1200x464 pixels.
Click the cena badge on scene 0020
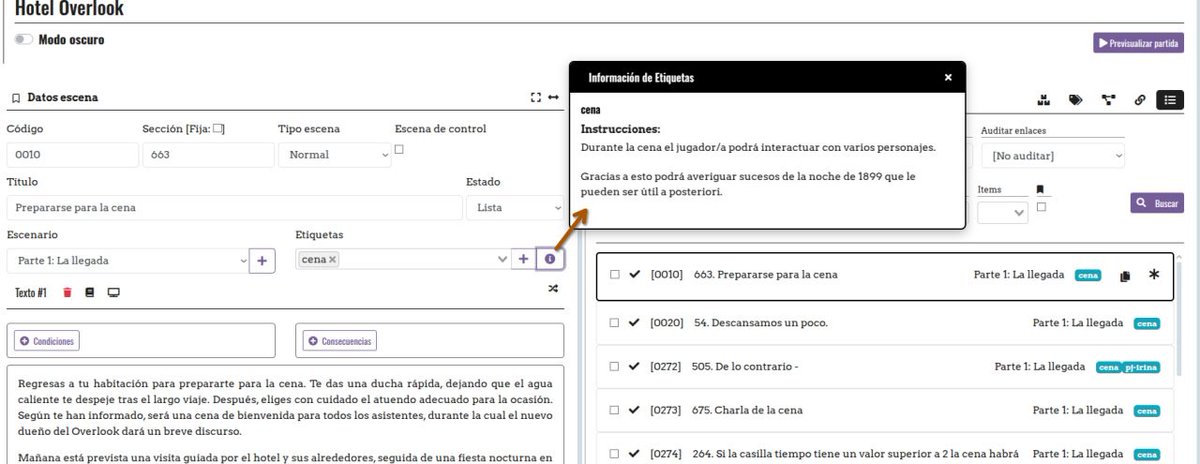pos(1147,323)
